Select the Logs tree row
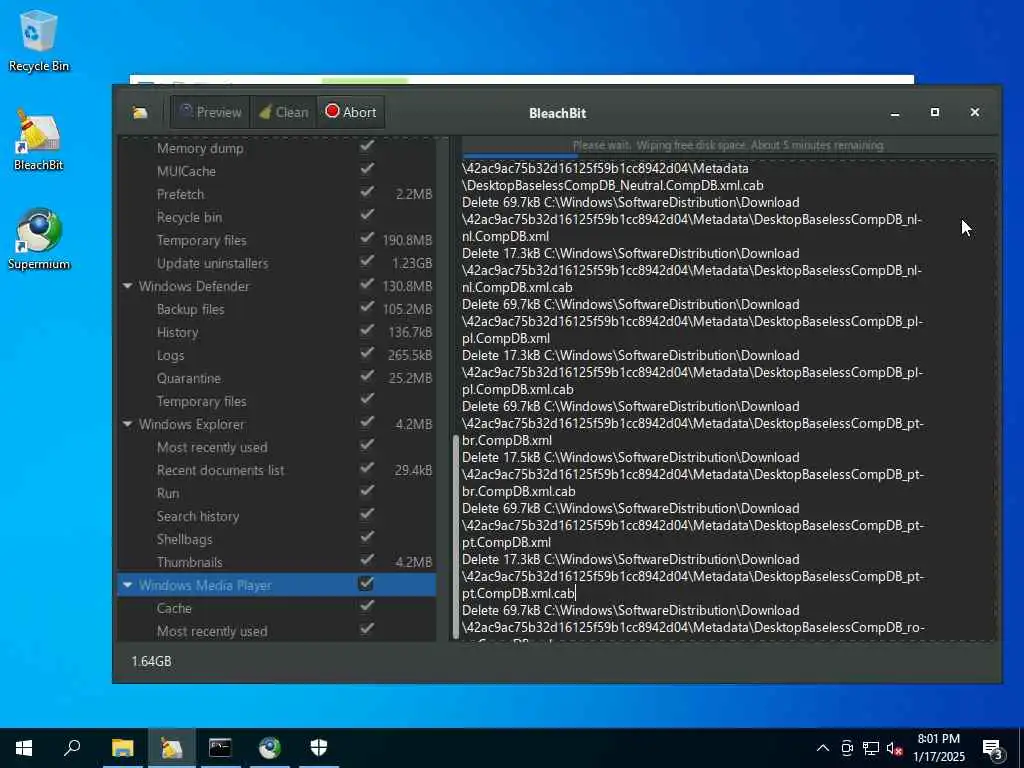 [277, 355]
